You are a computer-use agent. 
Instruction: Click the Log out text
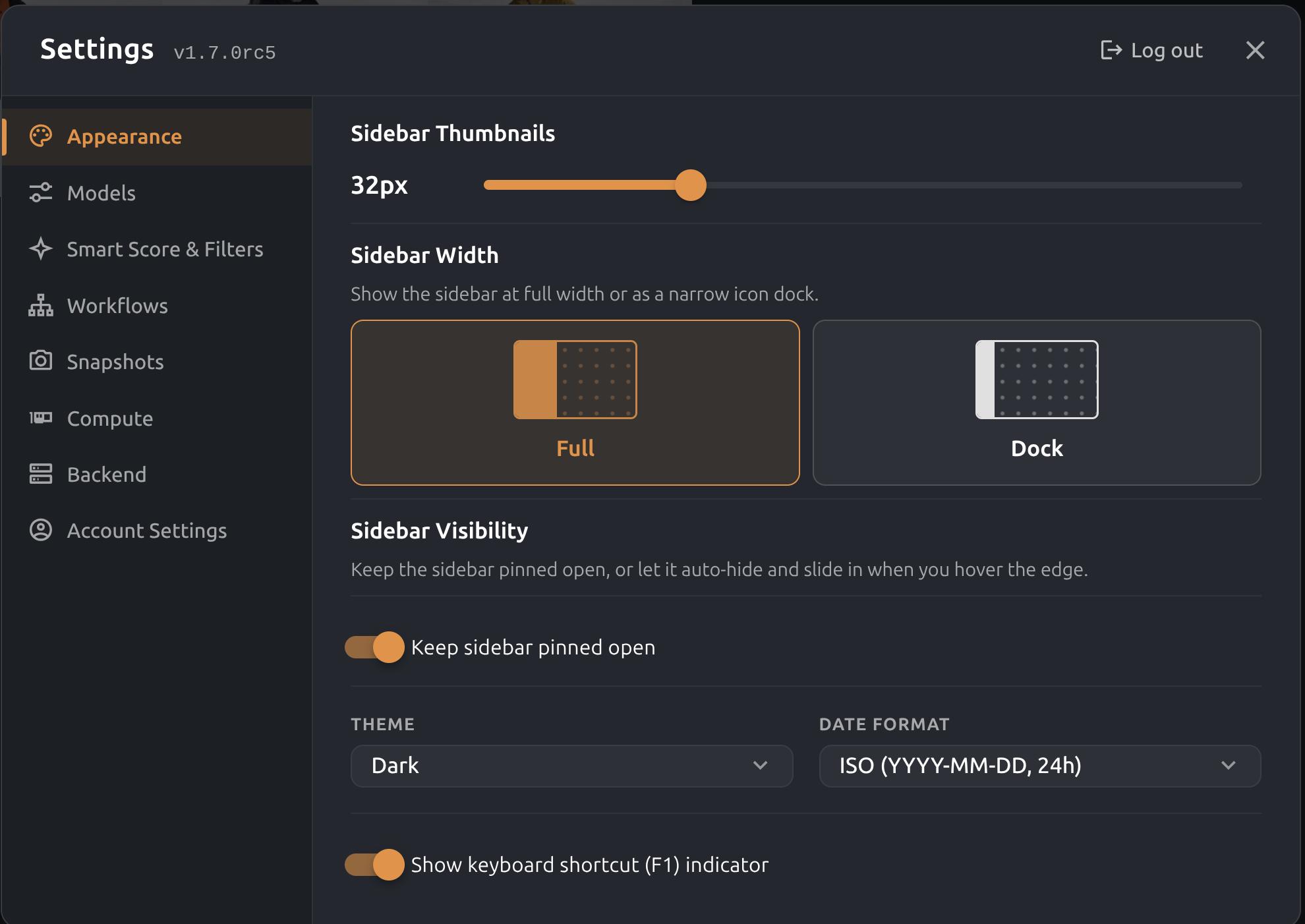(1167, 50)
